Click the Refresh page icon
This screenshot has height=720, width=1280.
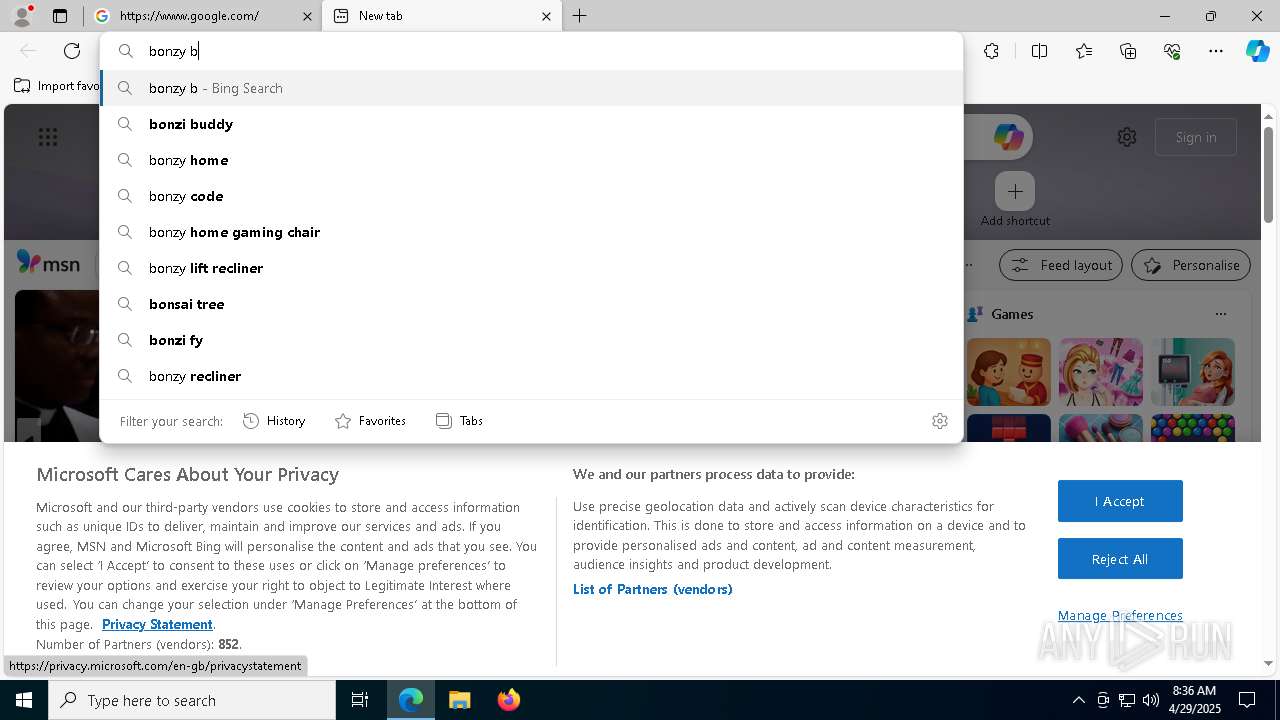point(72,51)
